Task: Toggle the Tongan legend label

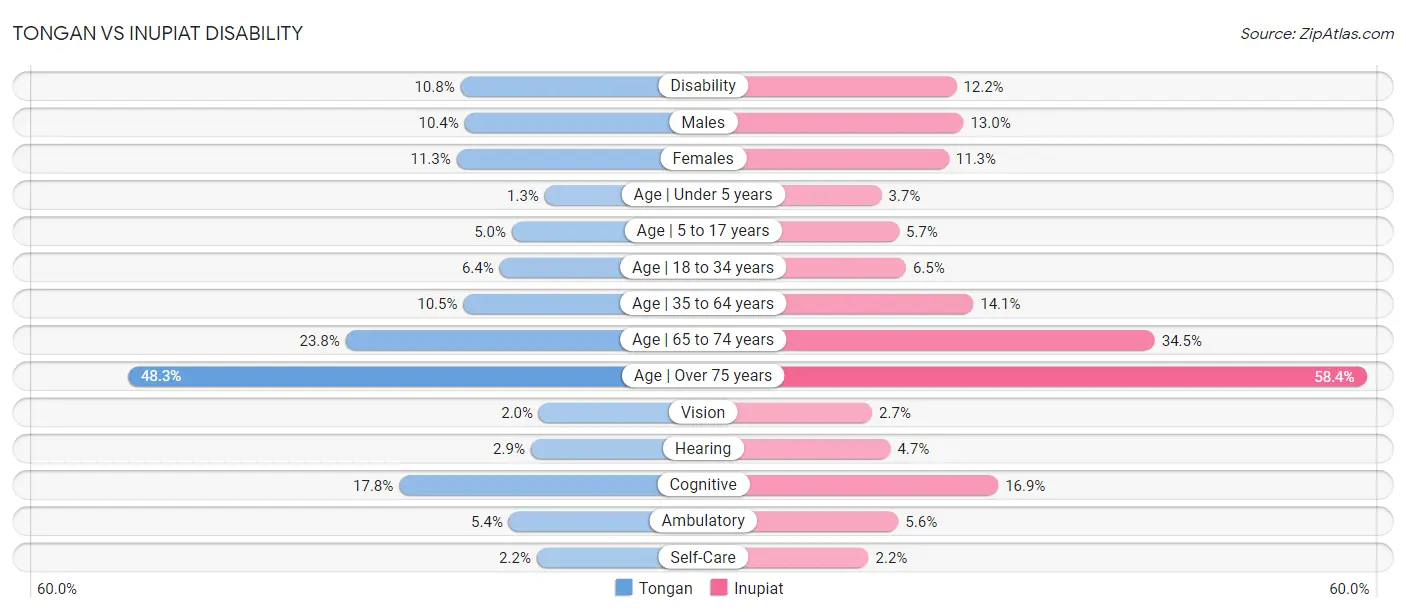Action: coord(665,588)
